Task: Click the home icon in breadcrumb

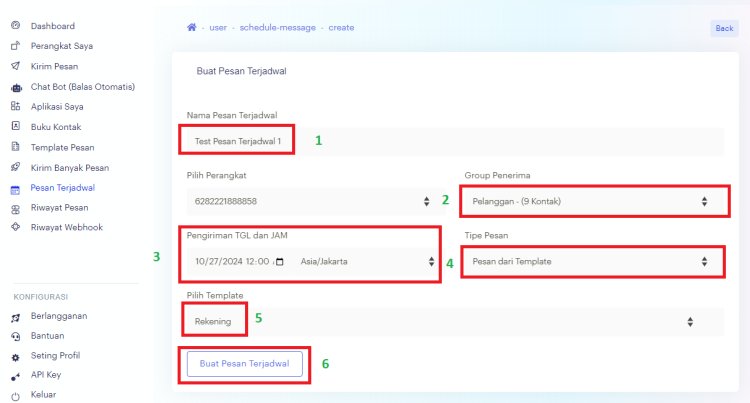Action: point(191,27)
